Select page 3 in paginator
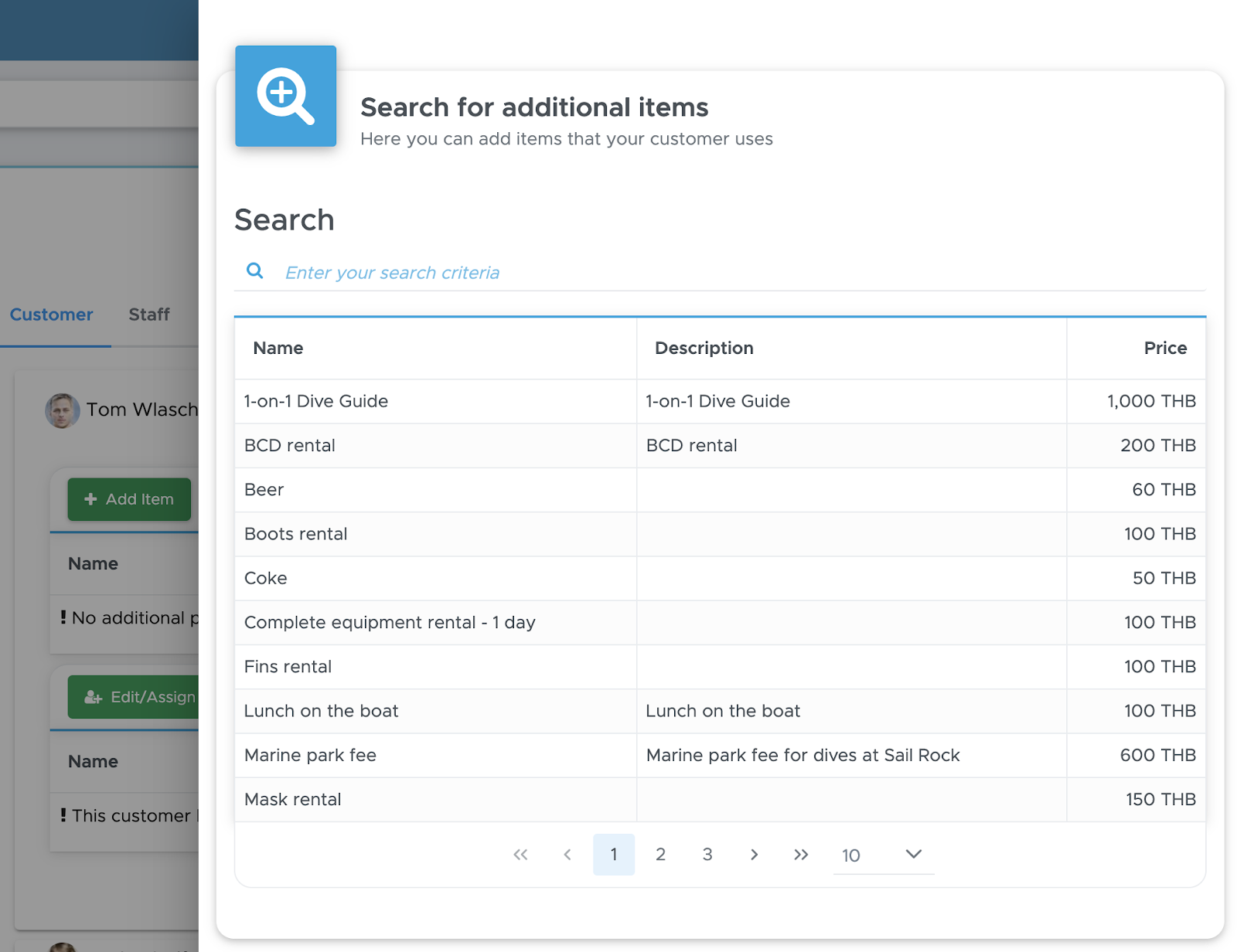Image resolution: width=1237 pixels, height=952 pixels. click(707, 855)
